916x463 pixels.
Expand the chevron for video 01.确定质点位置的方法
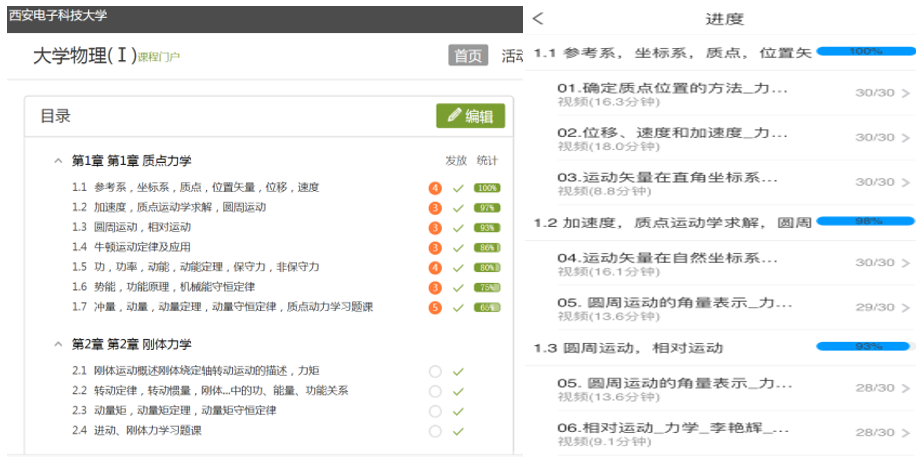(906, 93)
